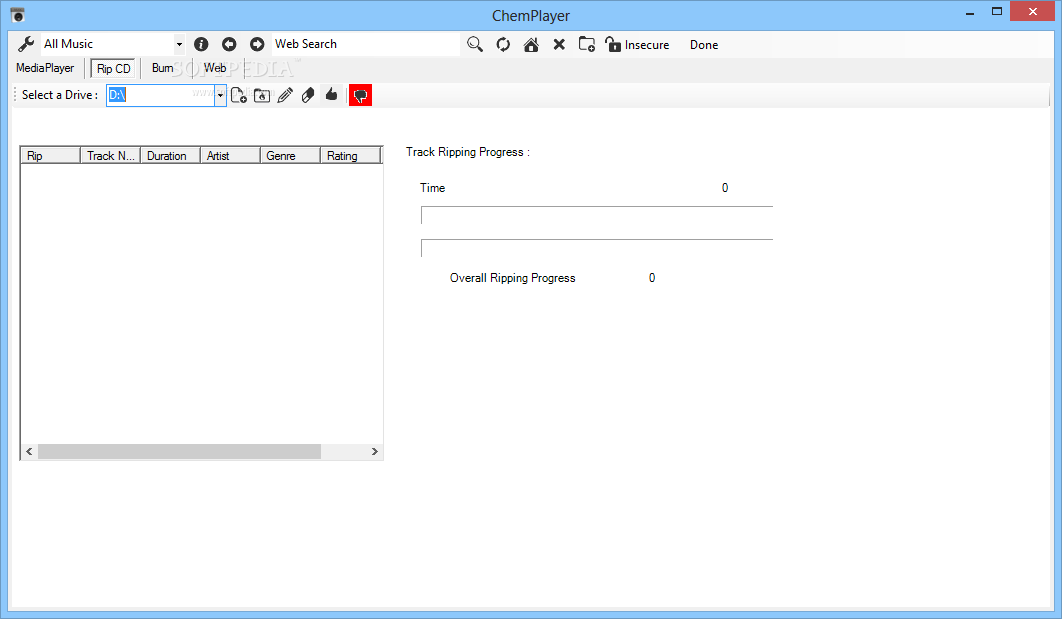The width and height of the screenshot is (1062, 619).
Task: Close the ChemPlayer window
Action: 1033,12
